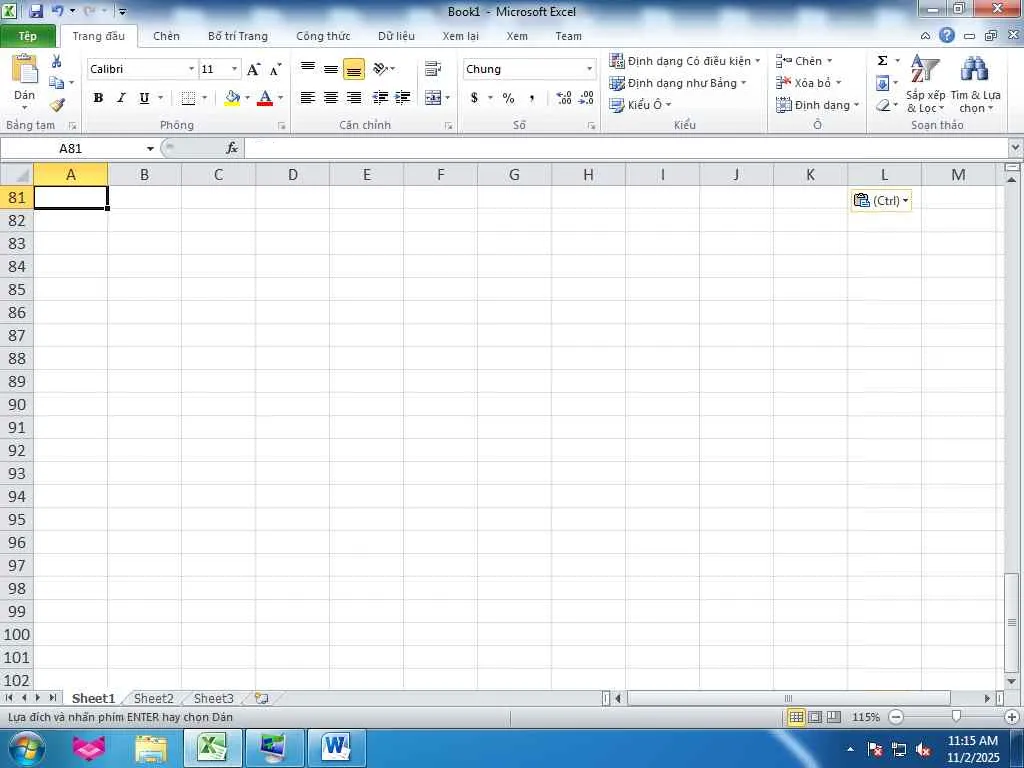
Task: Click the accounting dollar format icon
Action: [x=474, y=98]
